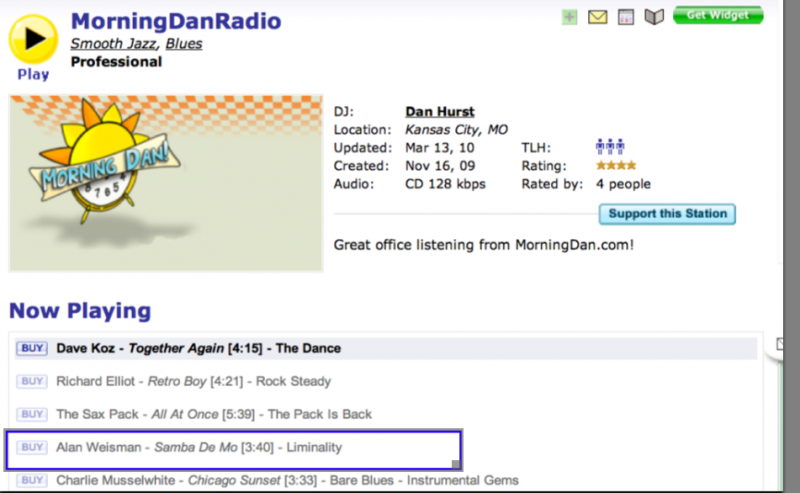The width and height of the screenshot is (800, 493).
Task: Open the Blues genre link
Action: coord(182,43)
